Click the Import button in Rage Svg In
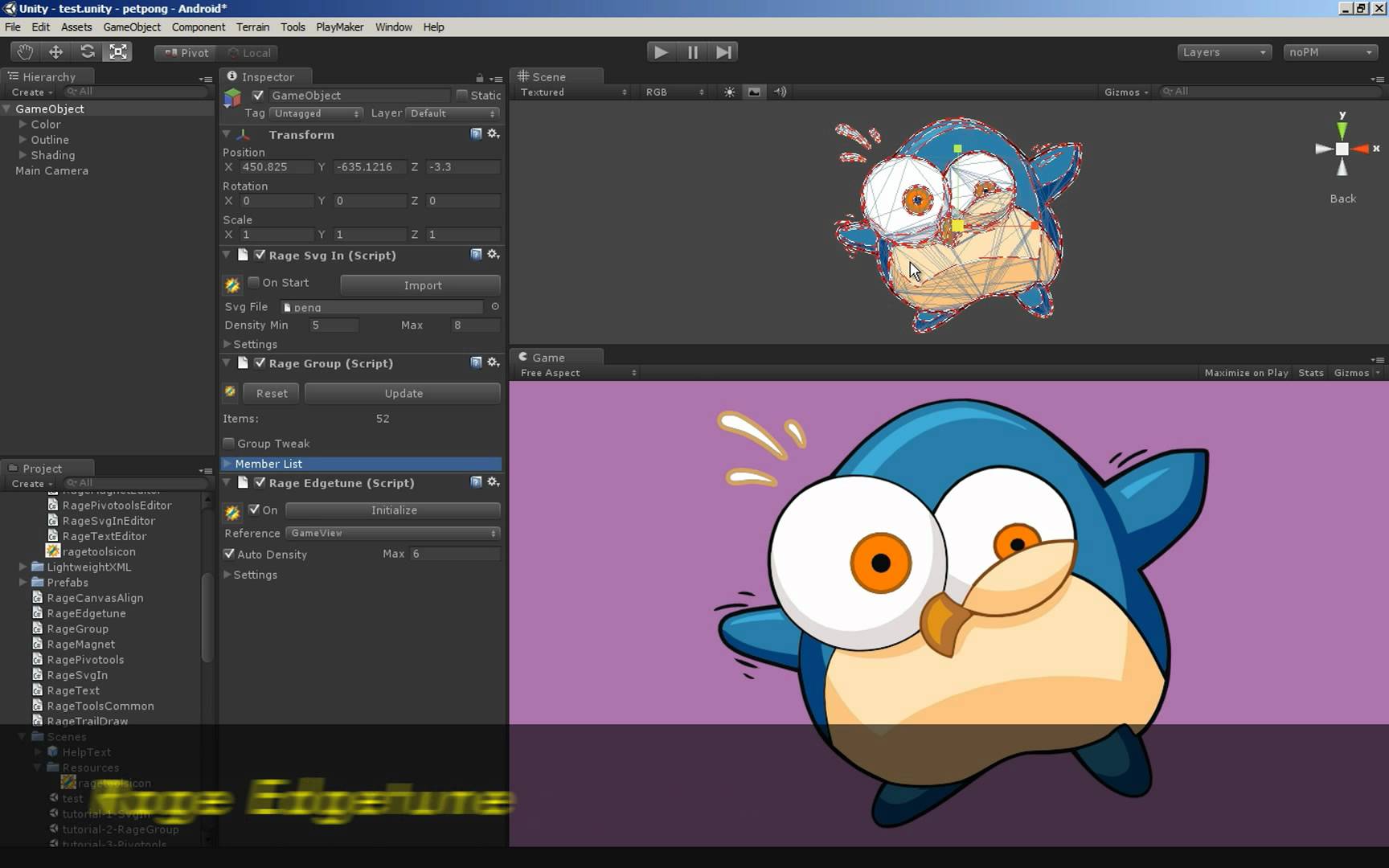 click(419, 285)
